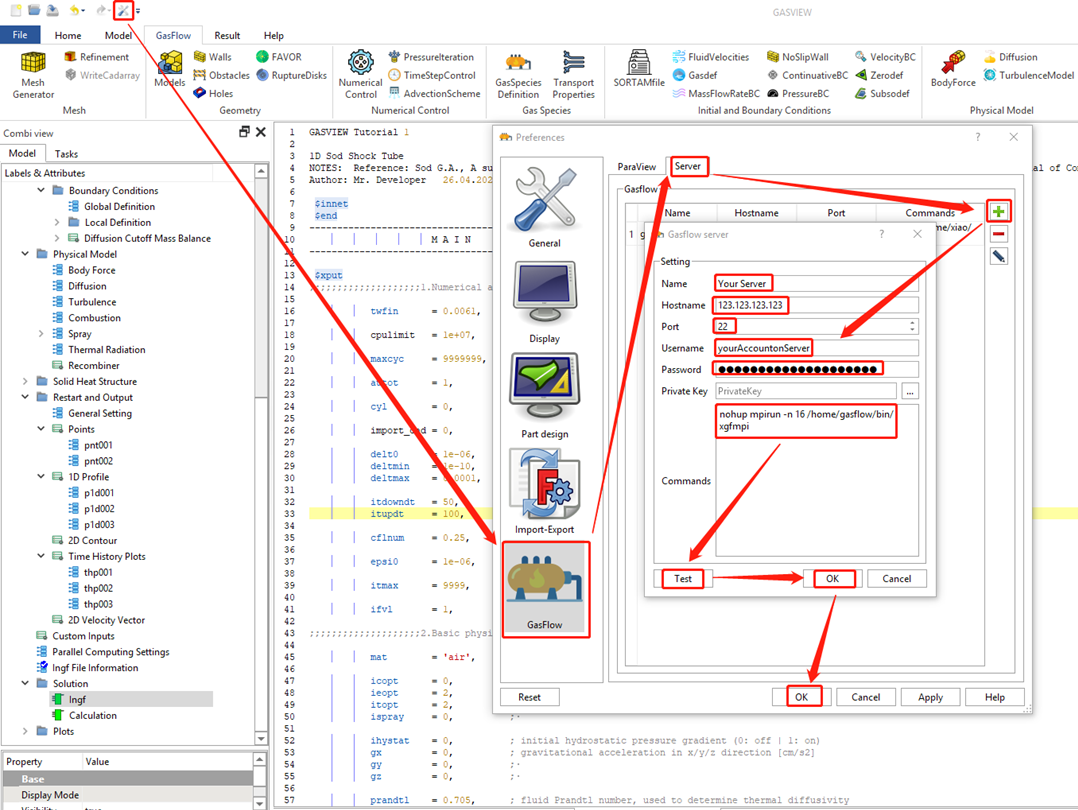Collapse the Physical Model tree node
1078x810 pixels.
[x=25, y=254]
